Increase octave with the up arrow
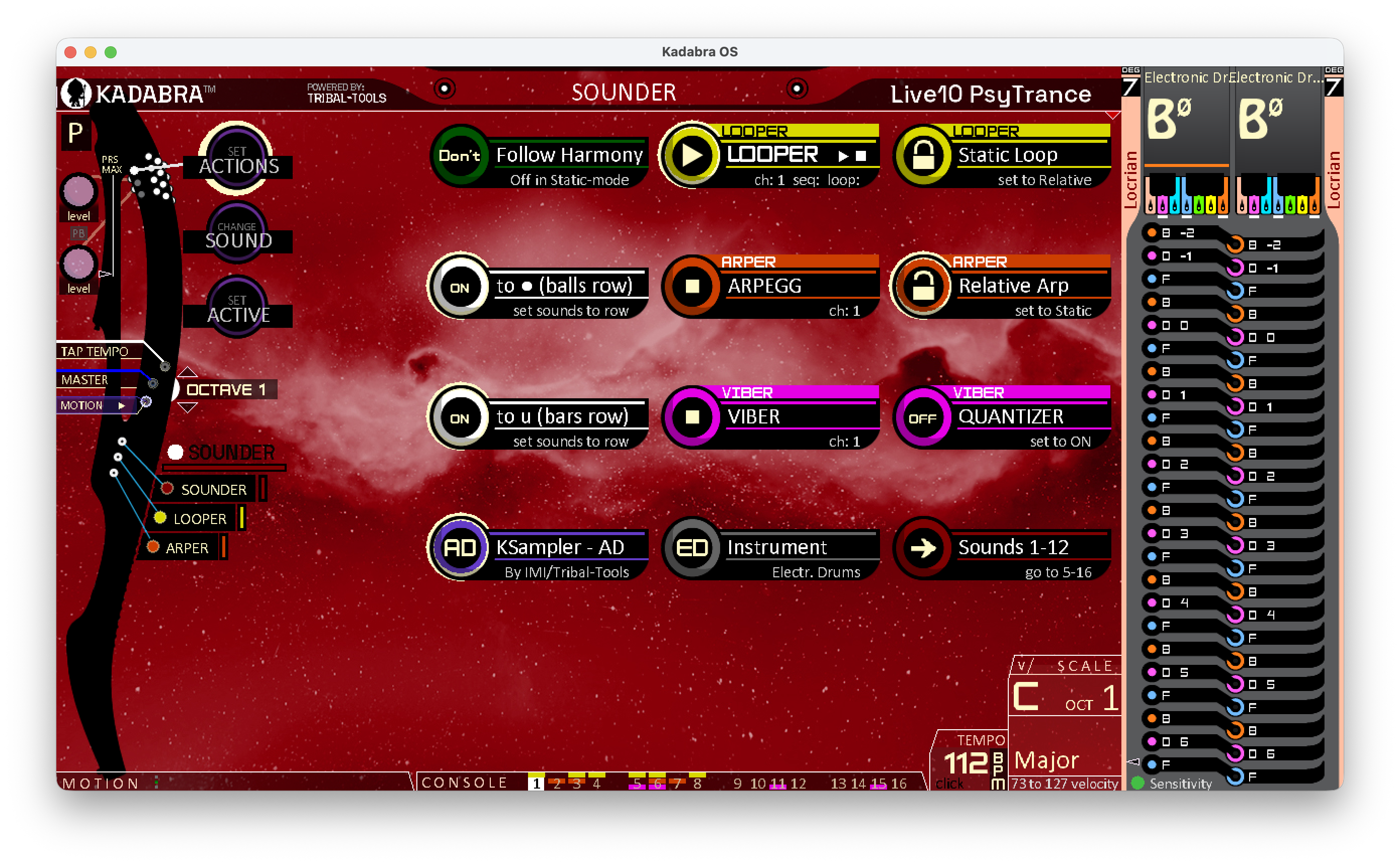1400x865 pixels. click(x=188, y=372)
